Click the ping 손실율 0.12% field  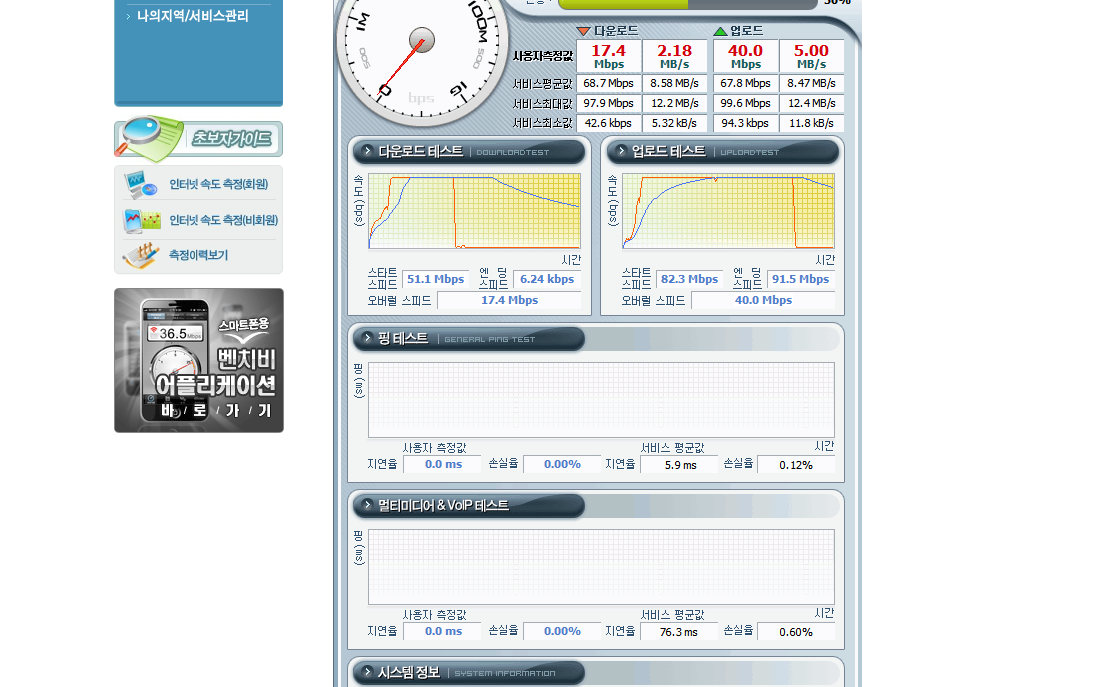pos(795,465)
